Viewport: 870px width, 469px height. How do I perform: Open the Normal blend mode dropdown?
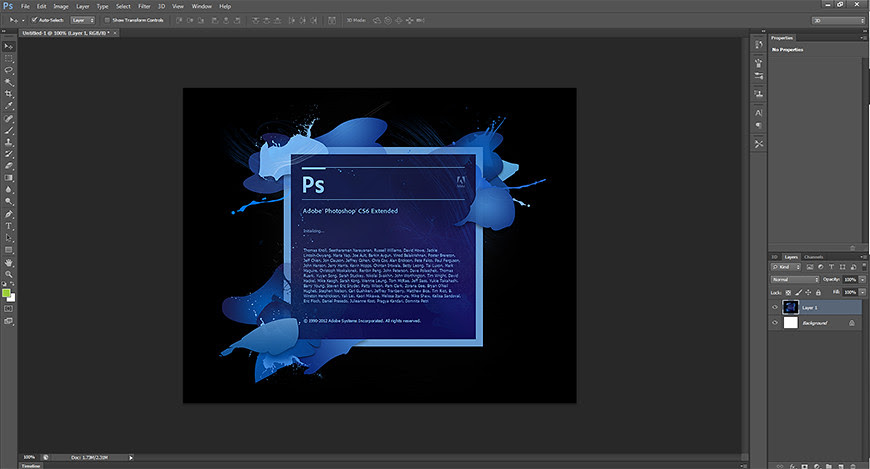795,279
